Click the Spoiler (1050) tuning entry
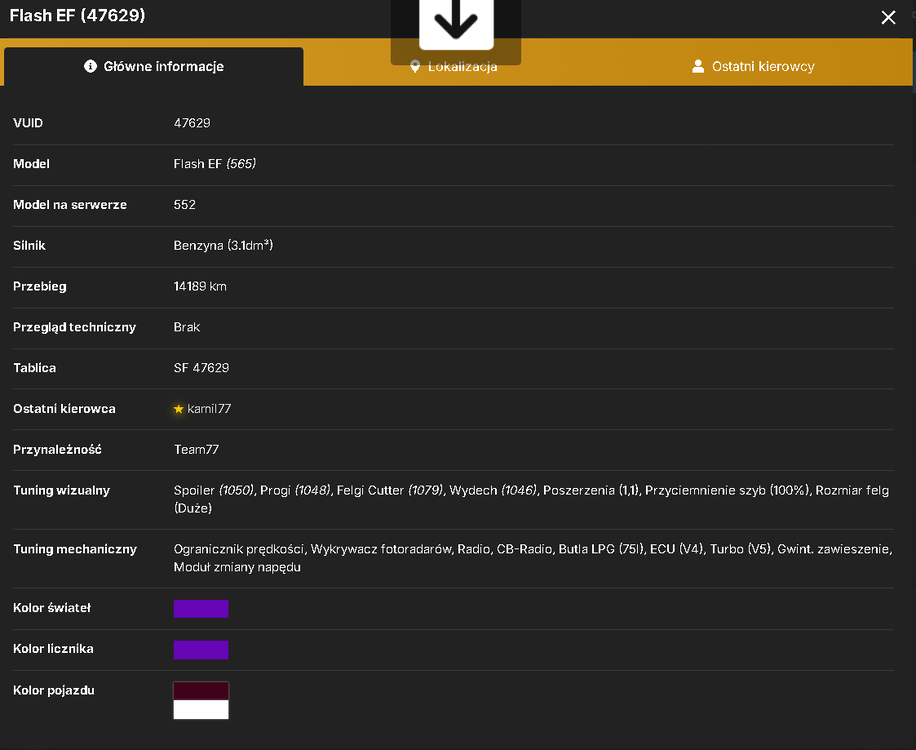916x750 pixels. 214,491
